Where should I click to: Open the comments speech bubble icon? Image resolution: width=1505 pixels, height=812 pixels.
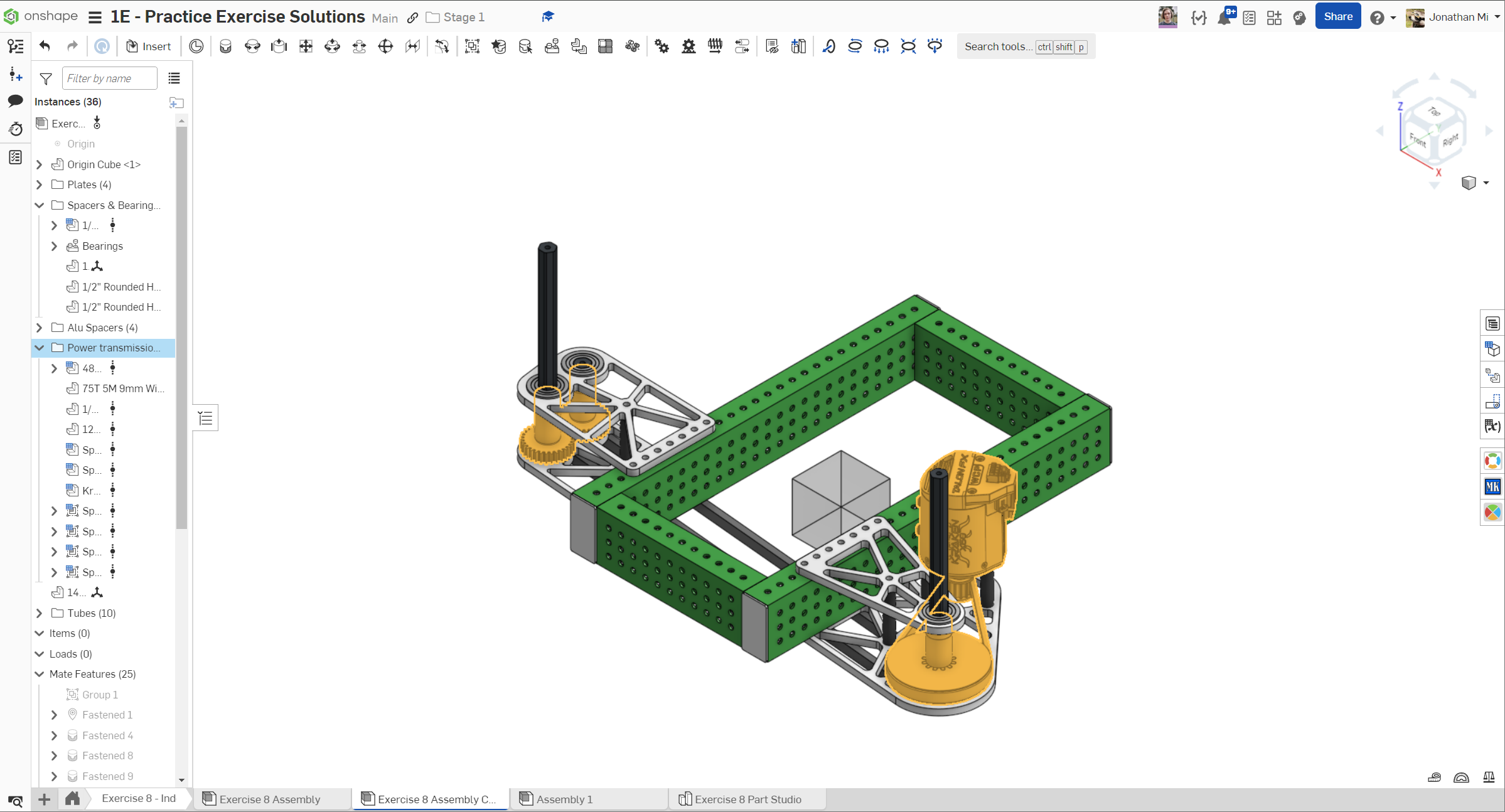[x=16, y=101]
